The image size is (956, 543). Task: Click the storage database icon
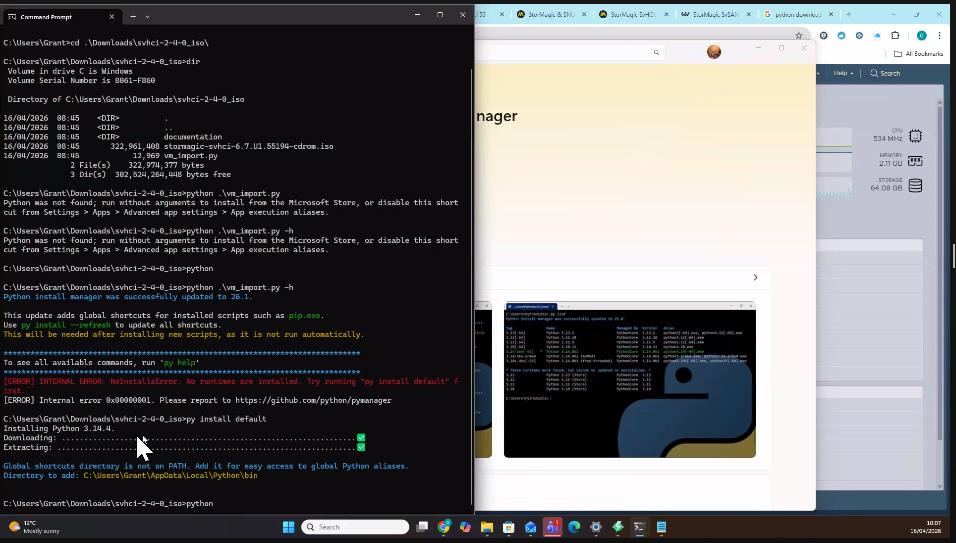pos(915,185)
